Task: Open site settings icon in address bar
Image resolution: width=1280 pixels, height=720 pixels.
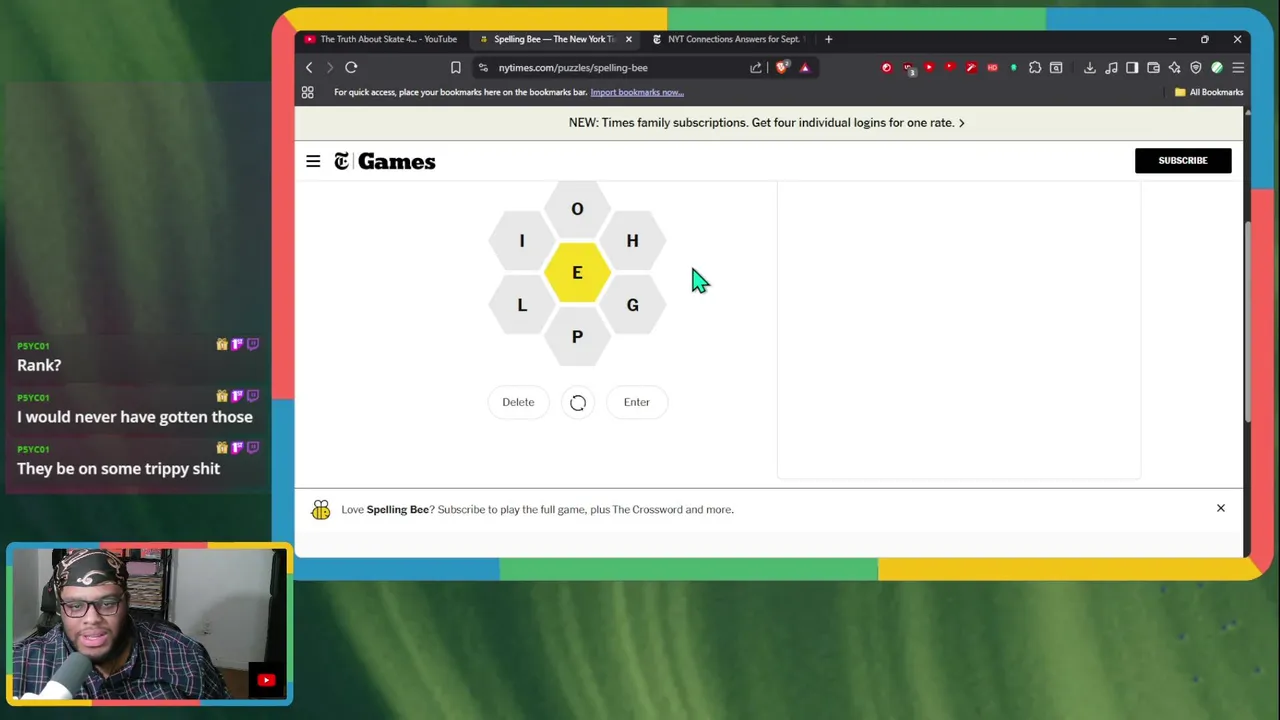Action: (483, 67)
